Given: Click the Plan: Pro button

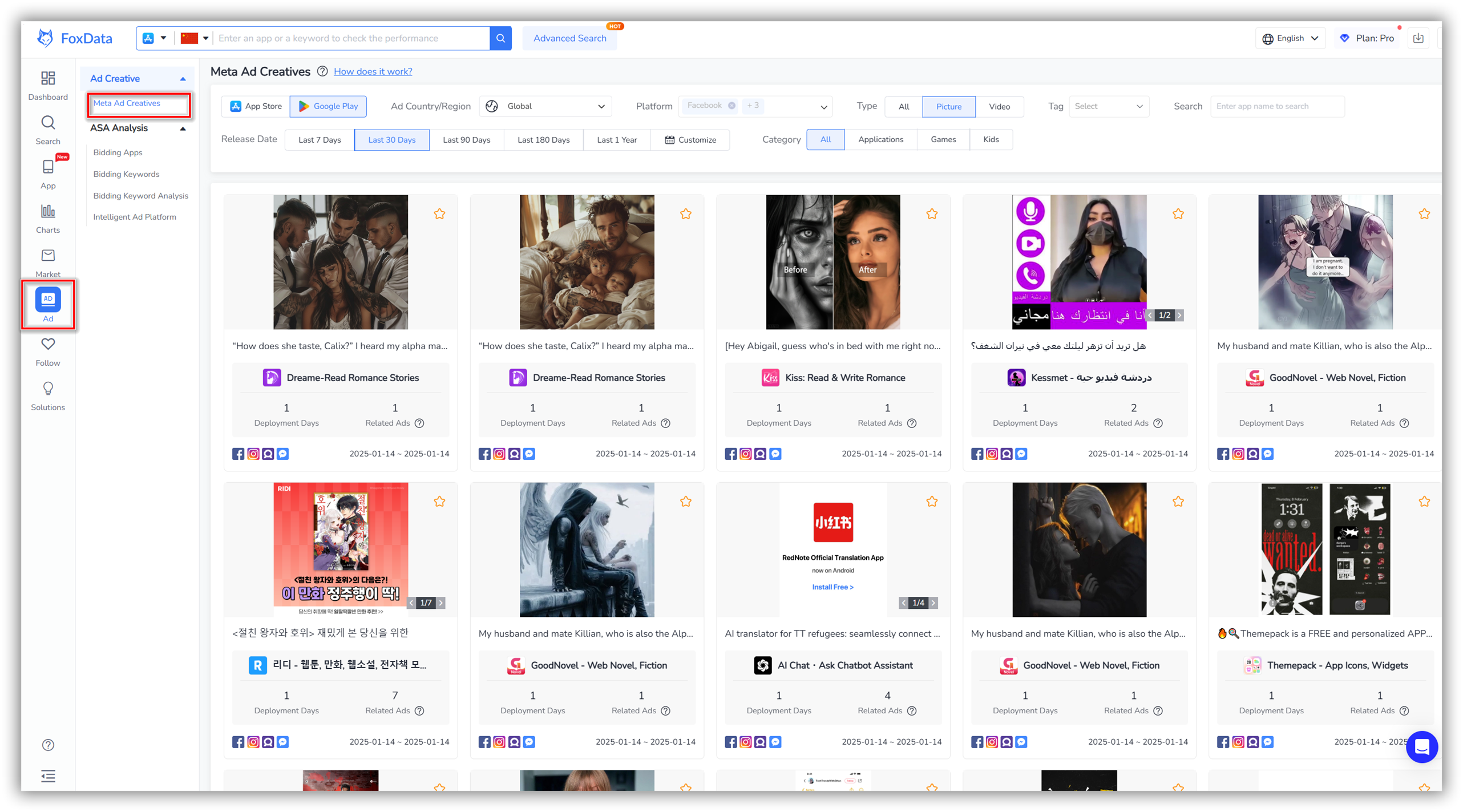Looking at the screenshot, I should pyautogui.click(x=1367, y=38).
